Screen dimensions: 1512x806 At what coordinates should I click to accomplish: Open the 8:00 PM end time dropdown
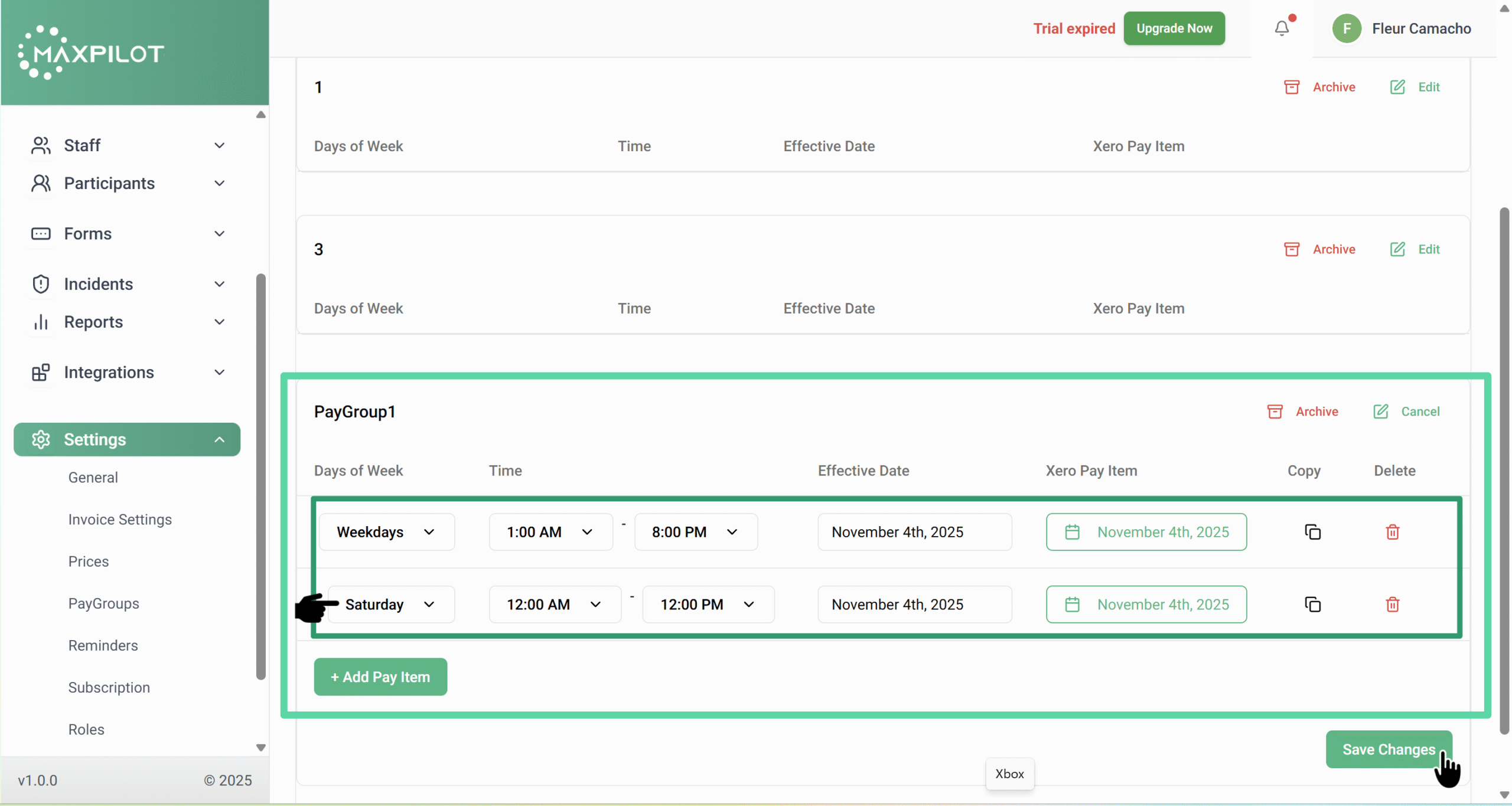(695, 532)
